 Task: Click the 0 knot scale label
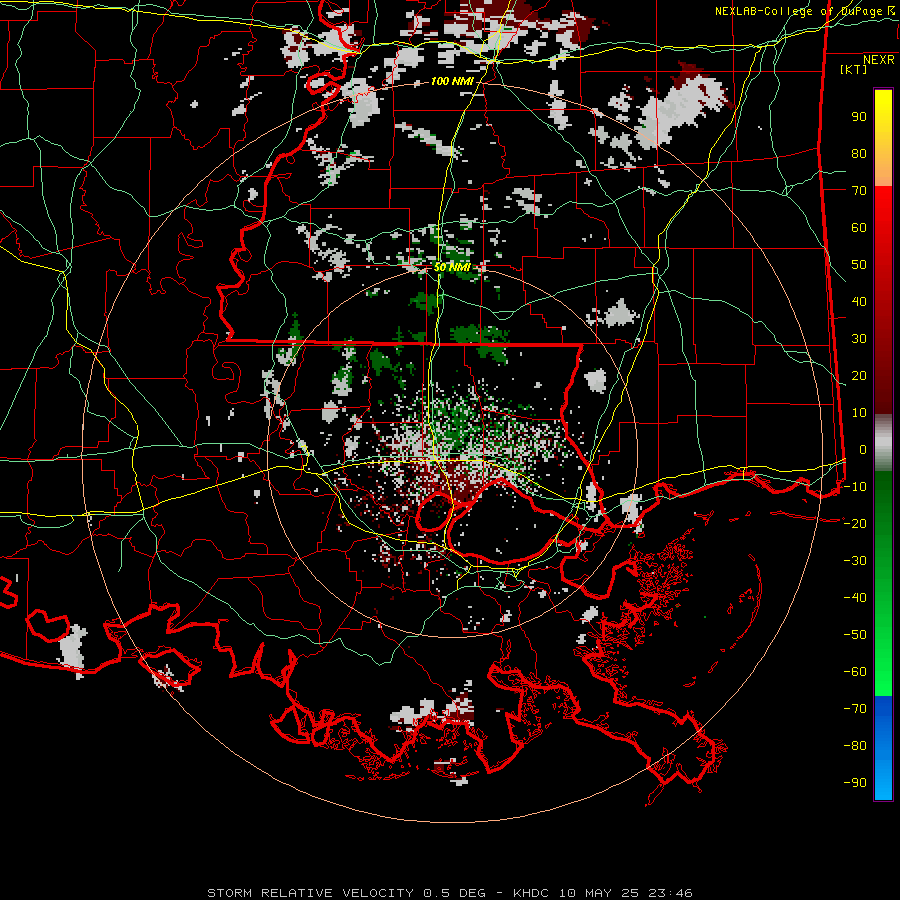coord(863,449)
